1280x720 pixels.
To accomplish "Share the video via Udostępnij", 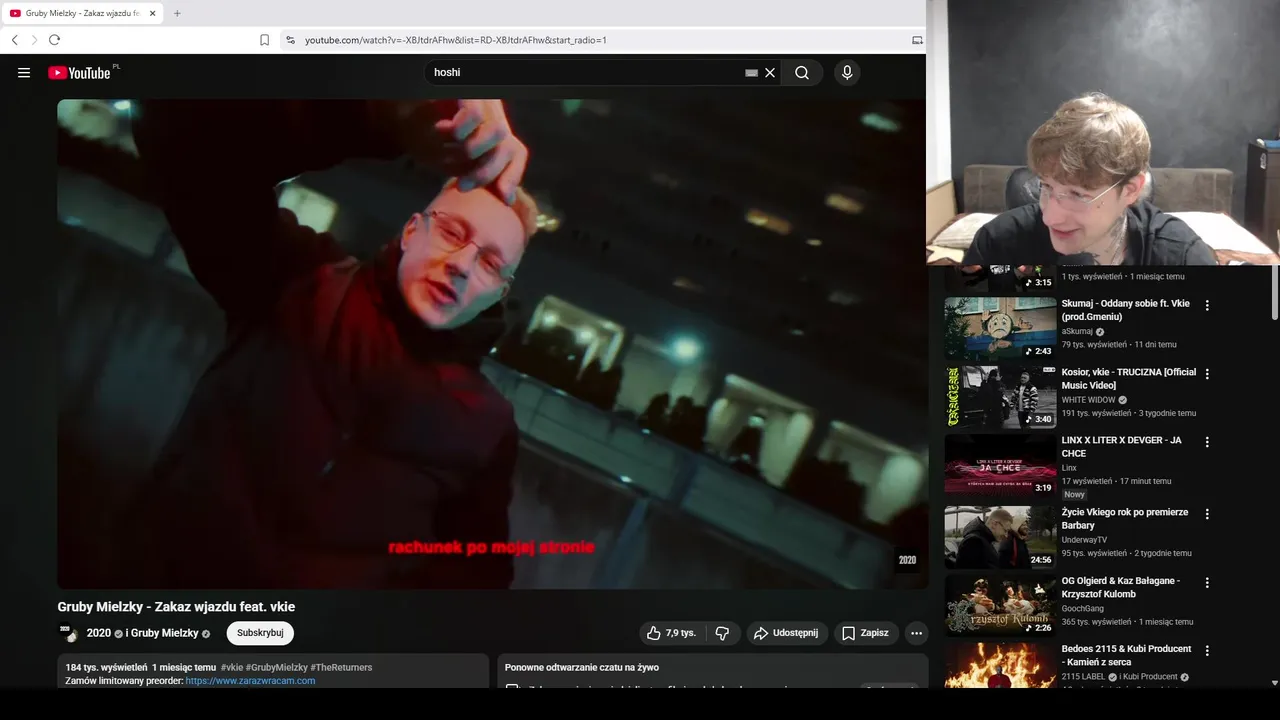I will pyautogui.click(x=786, y=633).
